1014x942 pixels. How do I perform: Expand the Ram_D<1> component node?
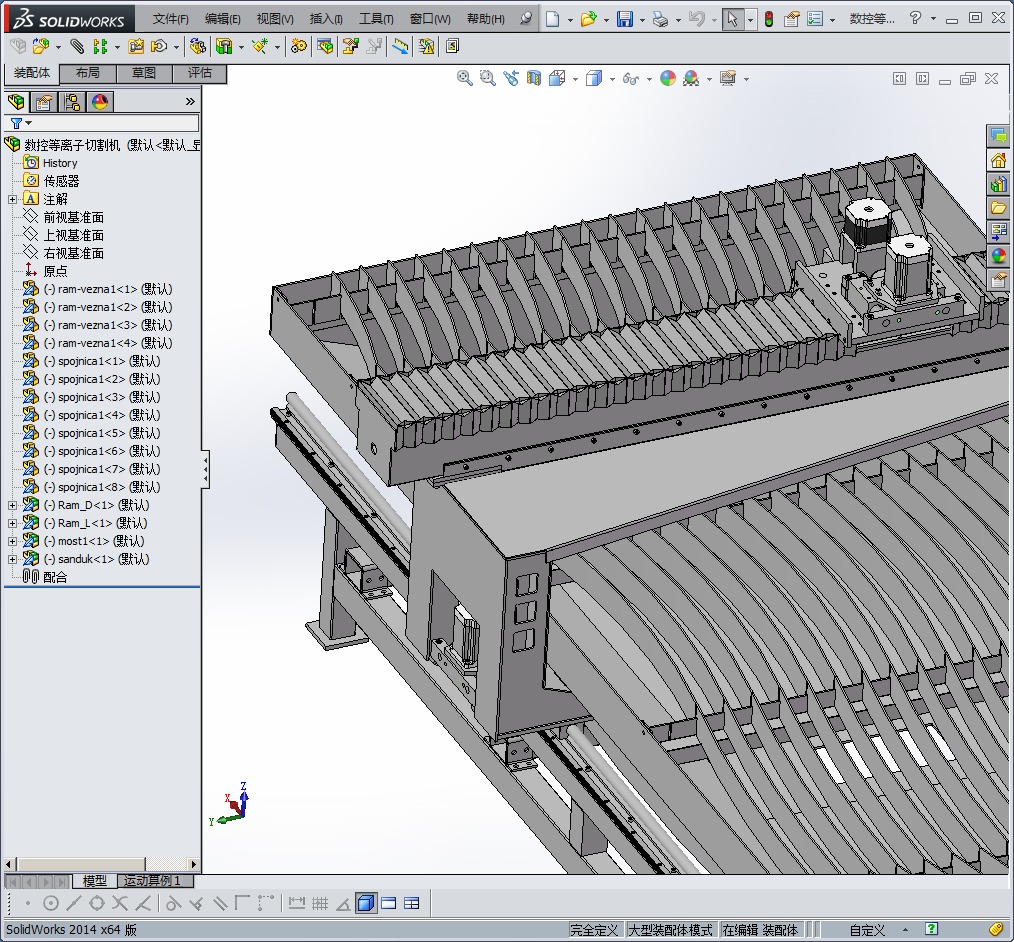click(12, 505)
